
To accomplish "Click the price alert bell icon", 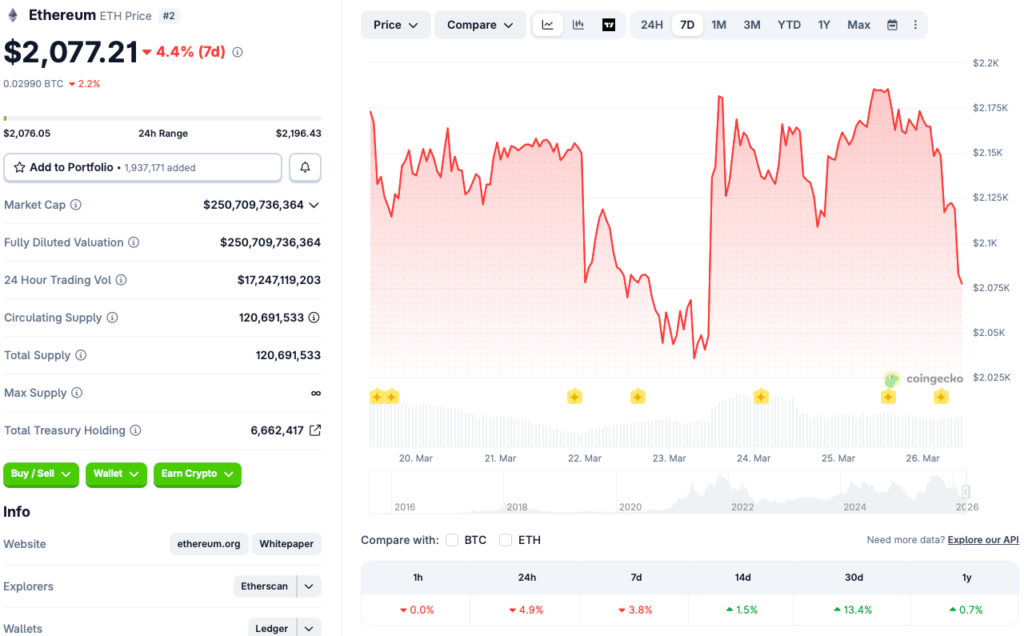I will (x=305, y=167).
